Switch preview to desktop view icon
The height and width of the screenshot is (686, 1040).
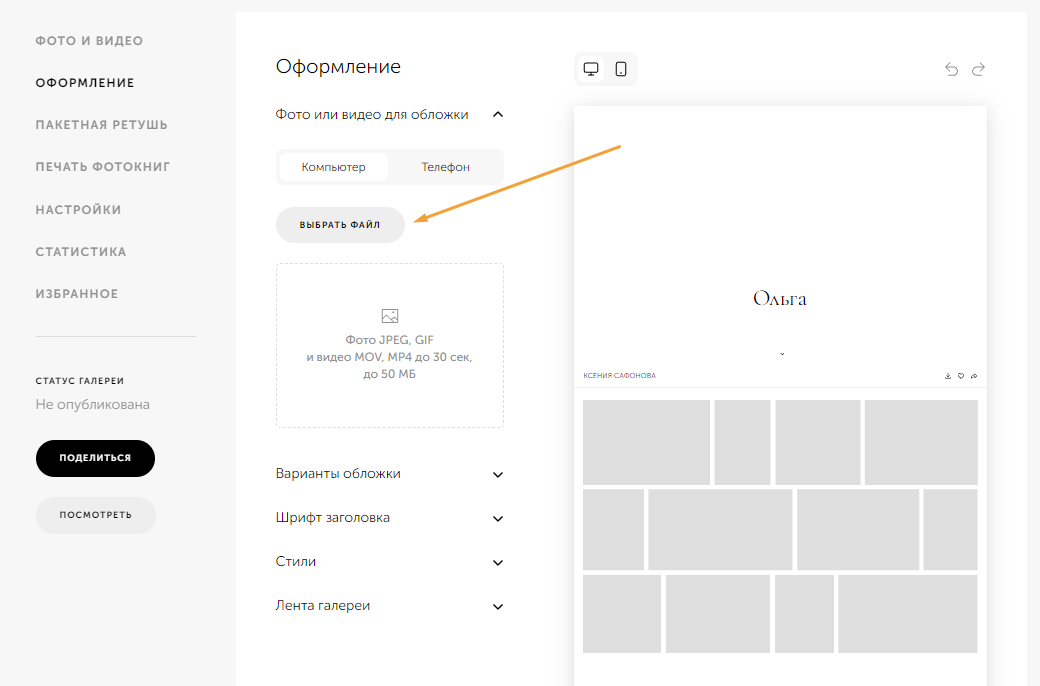point(590,69)
